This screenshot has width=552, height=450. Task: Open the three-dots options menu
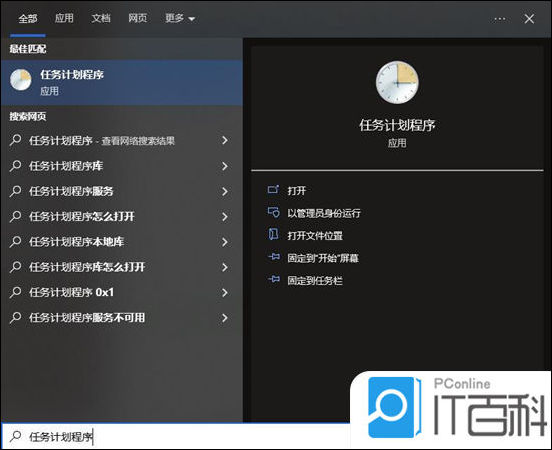tap(500, 19)
